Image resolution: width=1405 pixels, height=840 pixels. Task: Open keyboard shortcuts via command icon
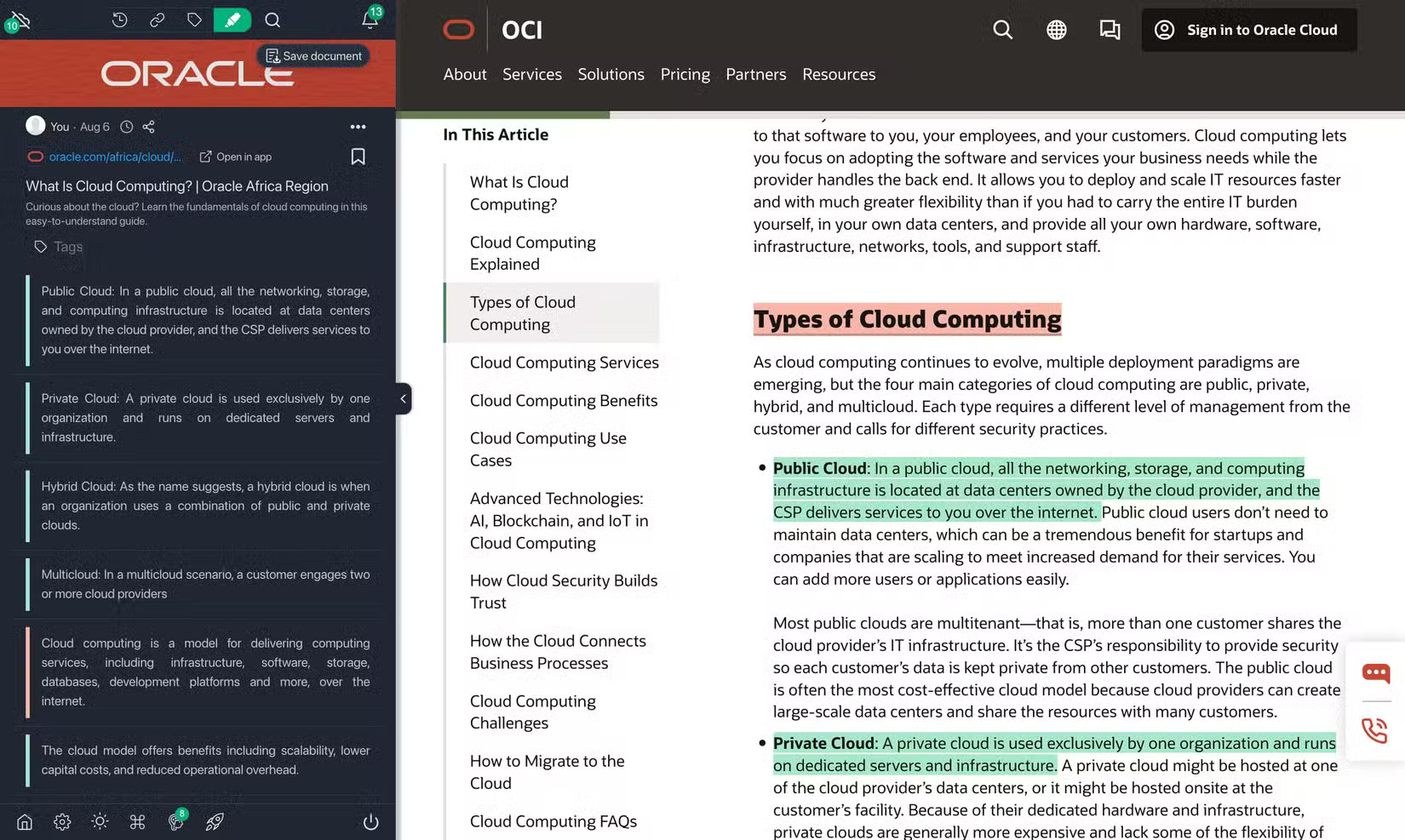tap(136, 822)
